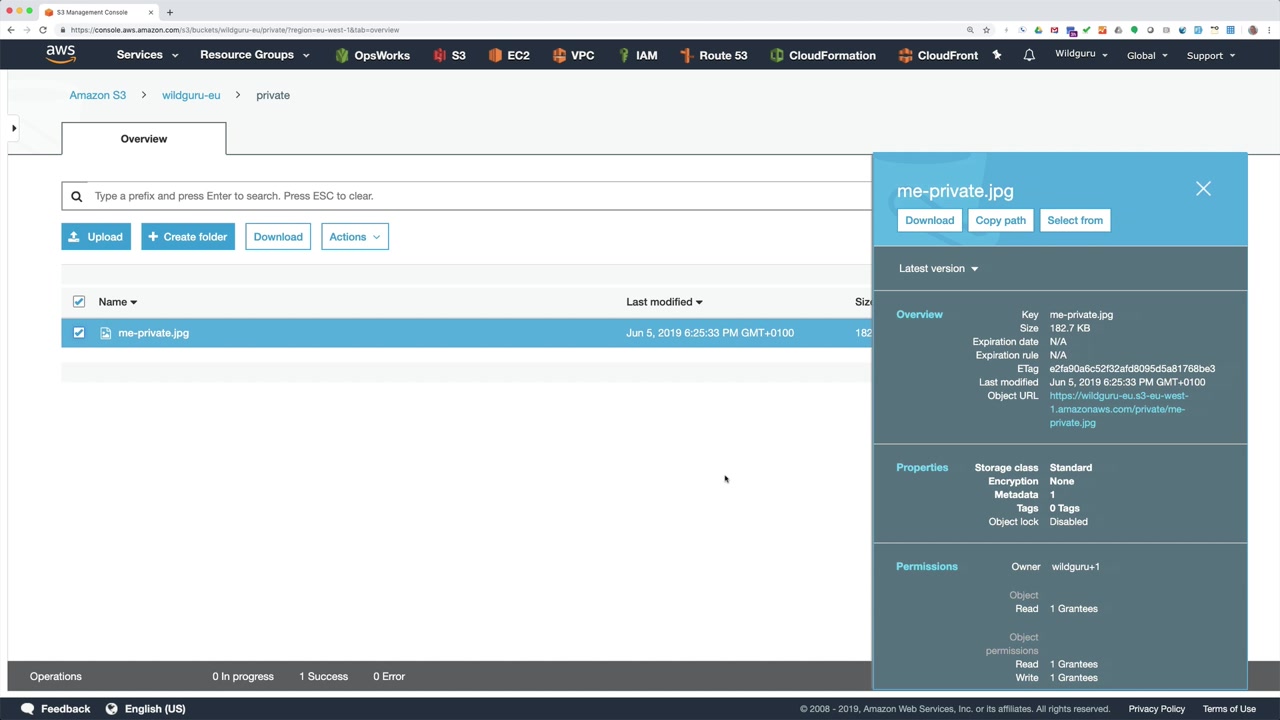This screenshot has width=1280, height=720.
Task: Open the IAM shortcut in the navbar
Action: coord(637,55)
